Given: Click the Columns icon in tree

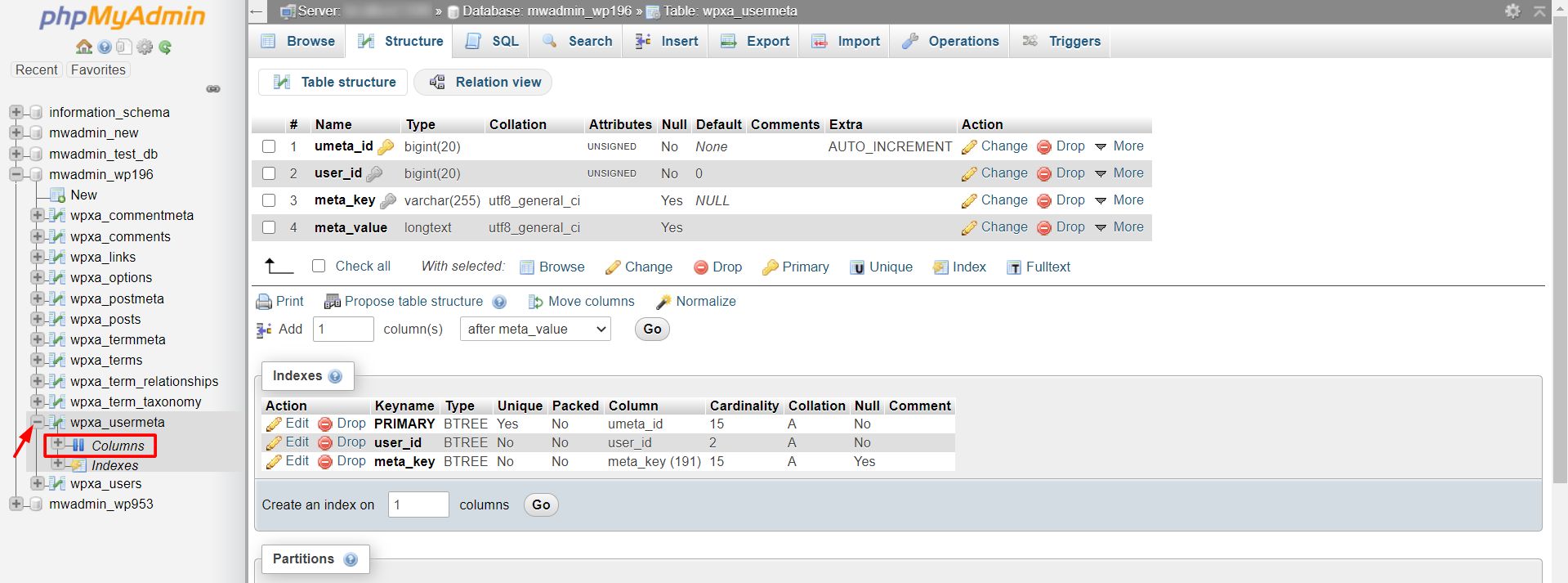Looking at the screenshot, I should 78,446.
